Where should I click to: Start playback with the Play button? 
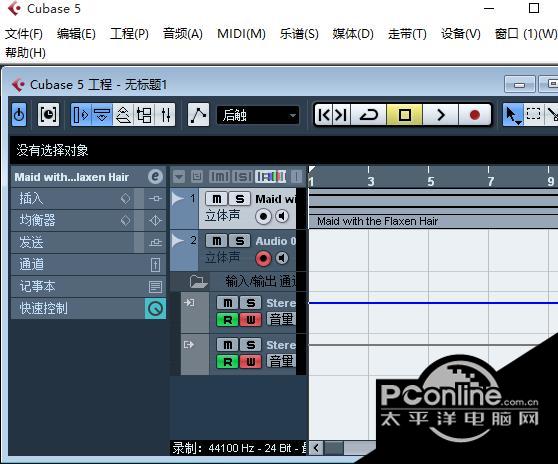point(441,115)
